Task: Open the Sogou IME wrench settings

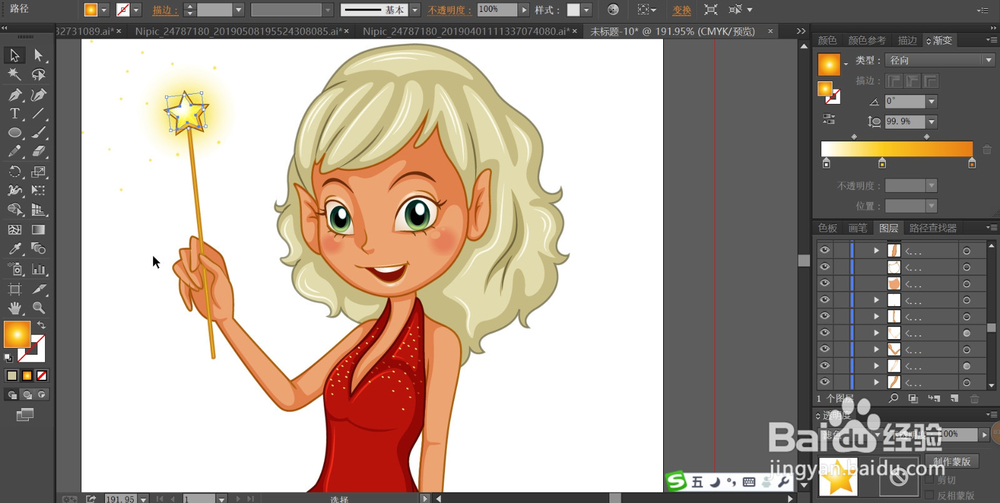Action: (784, 482)
